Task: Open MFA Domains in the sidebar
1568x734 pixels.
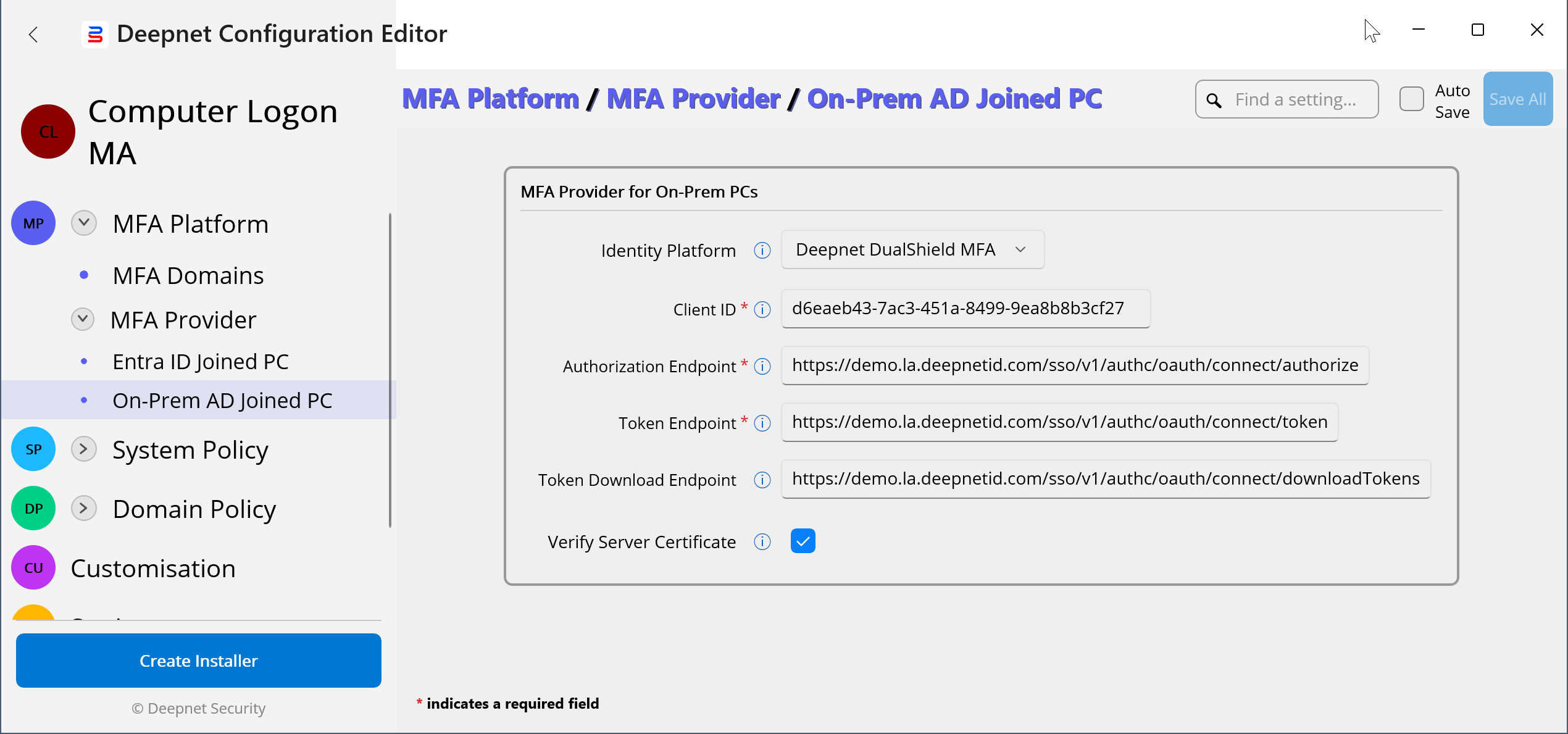Action: tap(188, 275)
